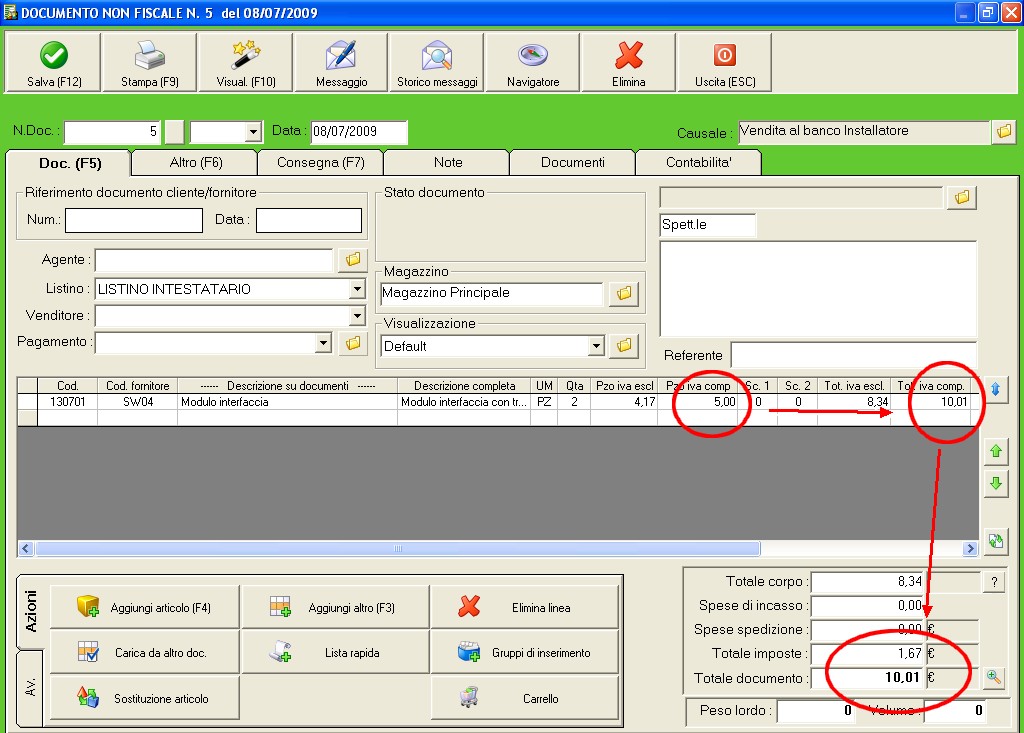
Task: Switch to Doc. (F5) tab
Action: pyautogui.click(x=69, y=163)
